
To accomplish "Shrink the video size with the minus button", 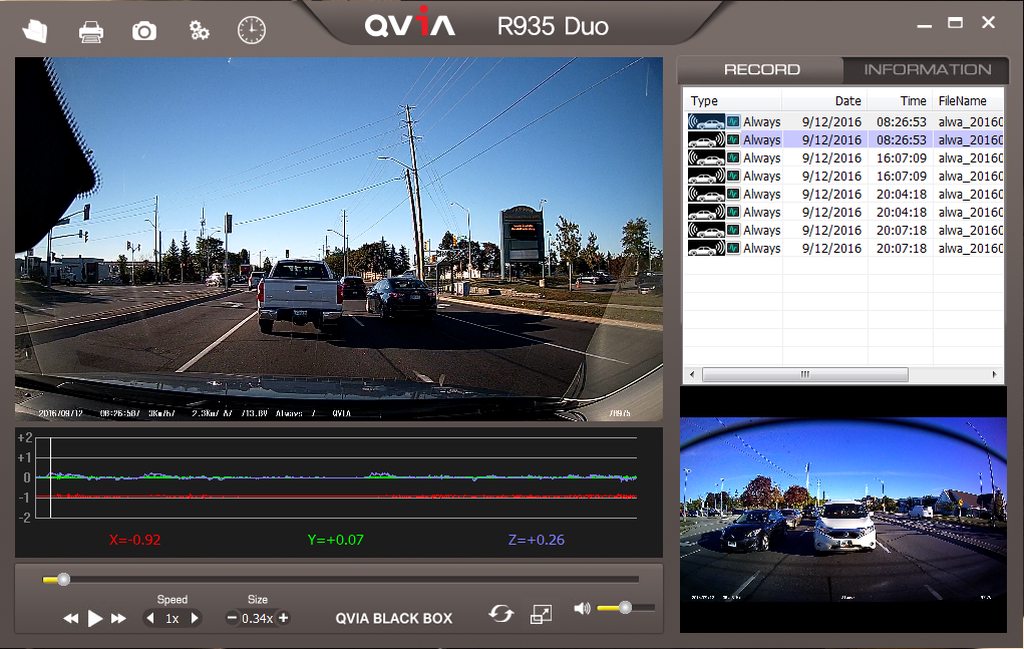I will [x=232, y=618].
